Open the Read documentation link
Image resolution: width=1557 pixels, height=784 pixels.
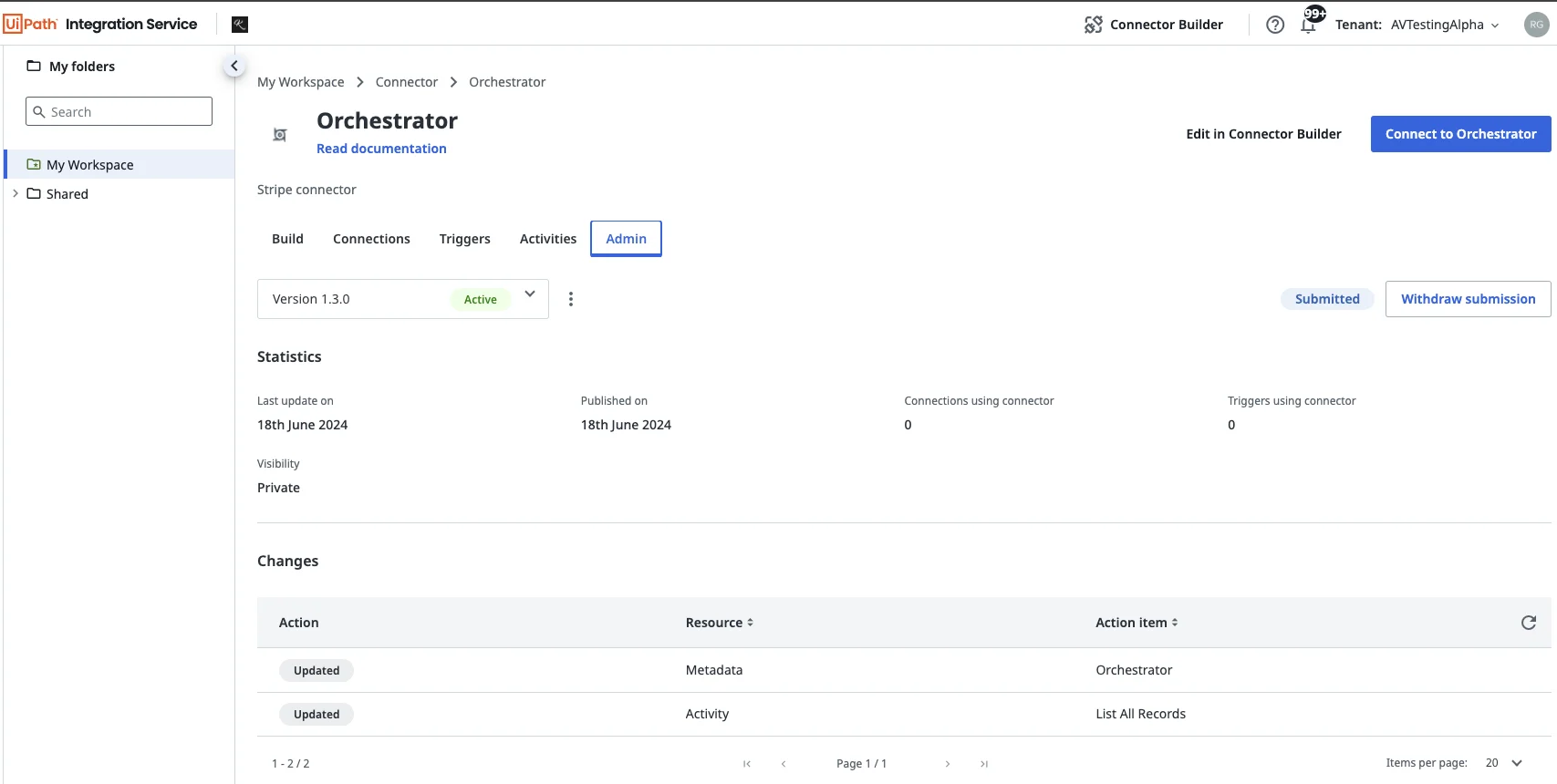(x=381, y=149)
